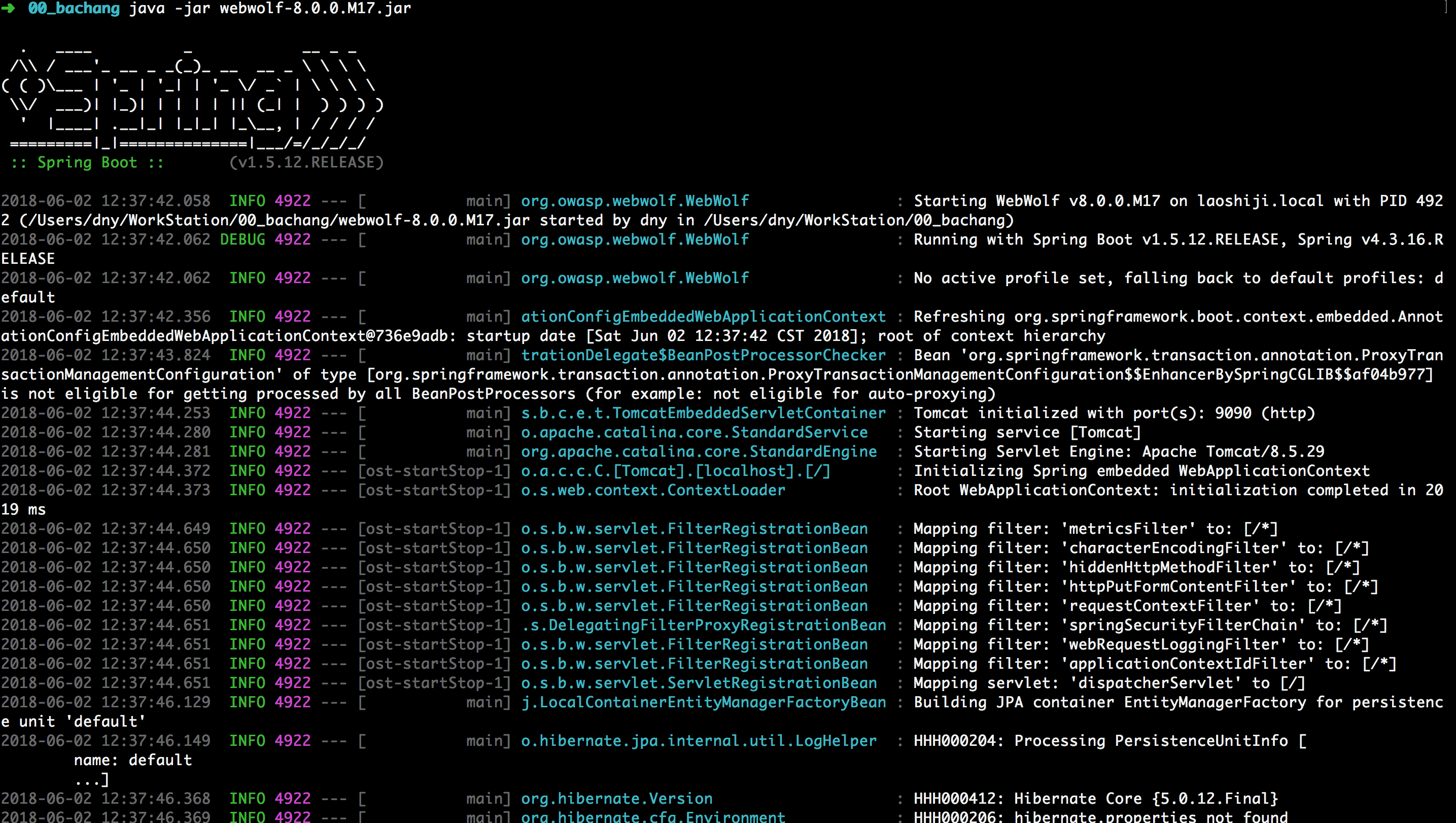Click the '00_bachang' prompt directory name
This screenshot has height=823, width=1456.
tap(74, 9)
